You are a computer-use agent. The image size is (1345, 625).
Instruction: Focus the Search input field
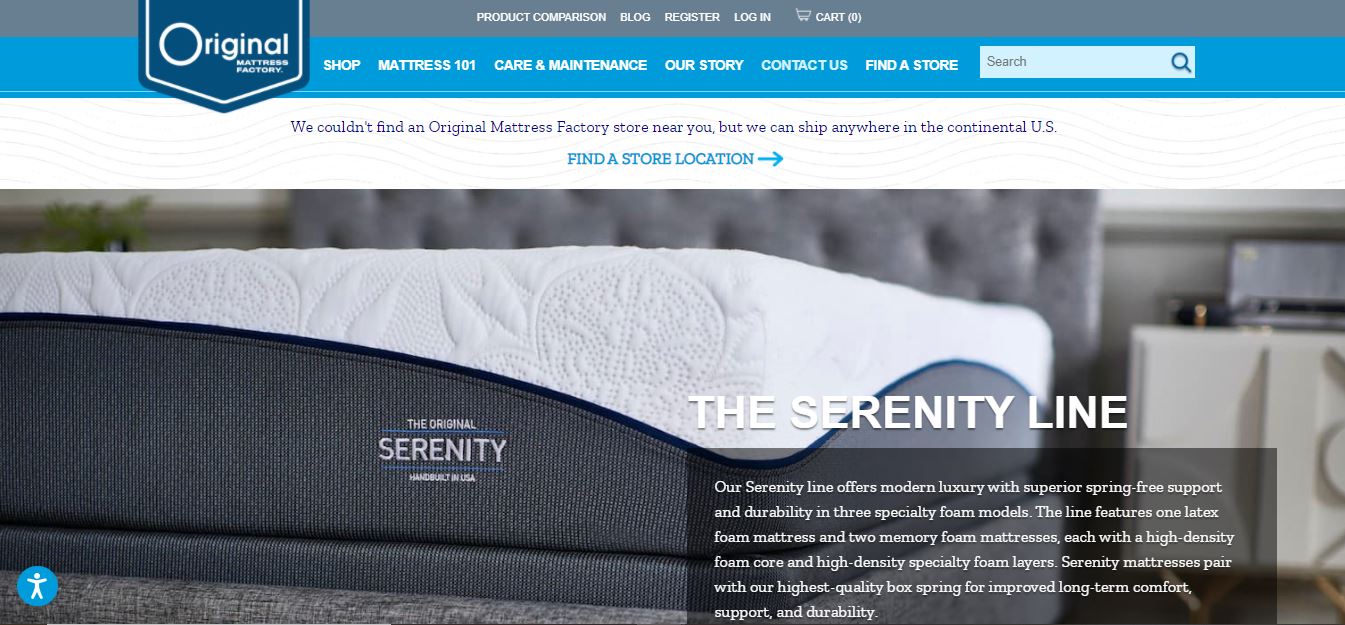(1074, 62)
